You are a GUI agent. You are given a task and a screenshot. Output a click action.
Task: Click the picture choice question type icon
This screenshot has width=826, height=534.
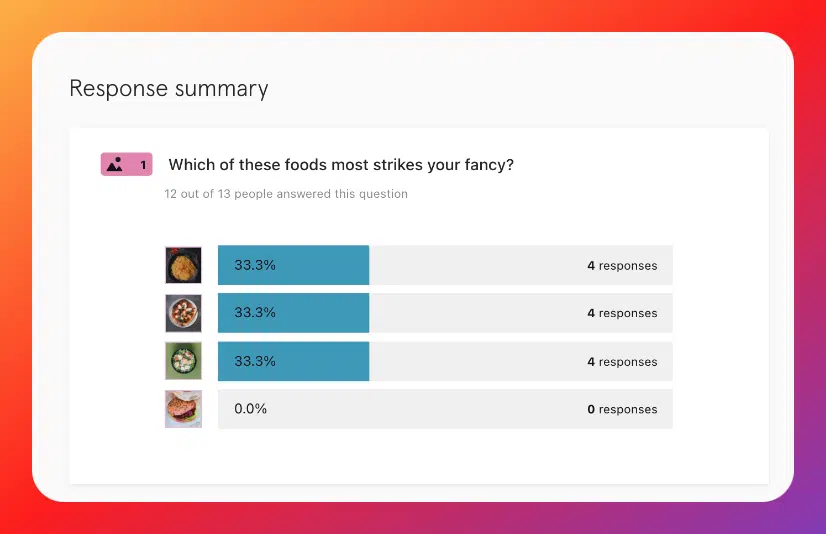click(x=115, y=165)
